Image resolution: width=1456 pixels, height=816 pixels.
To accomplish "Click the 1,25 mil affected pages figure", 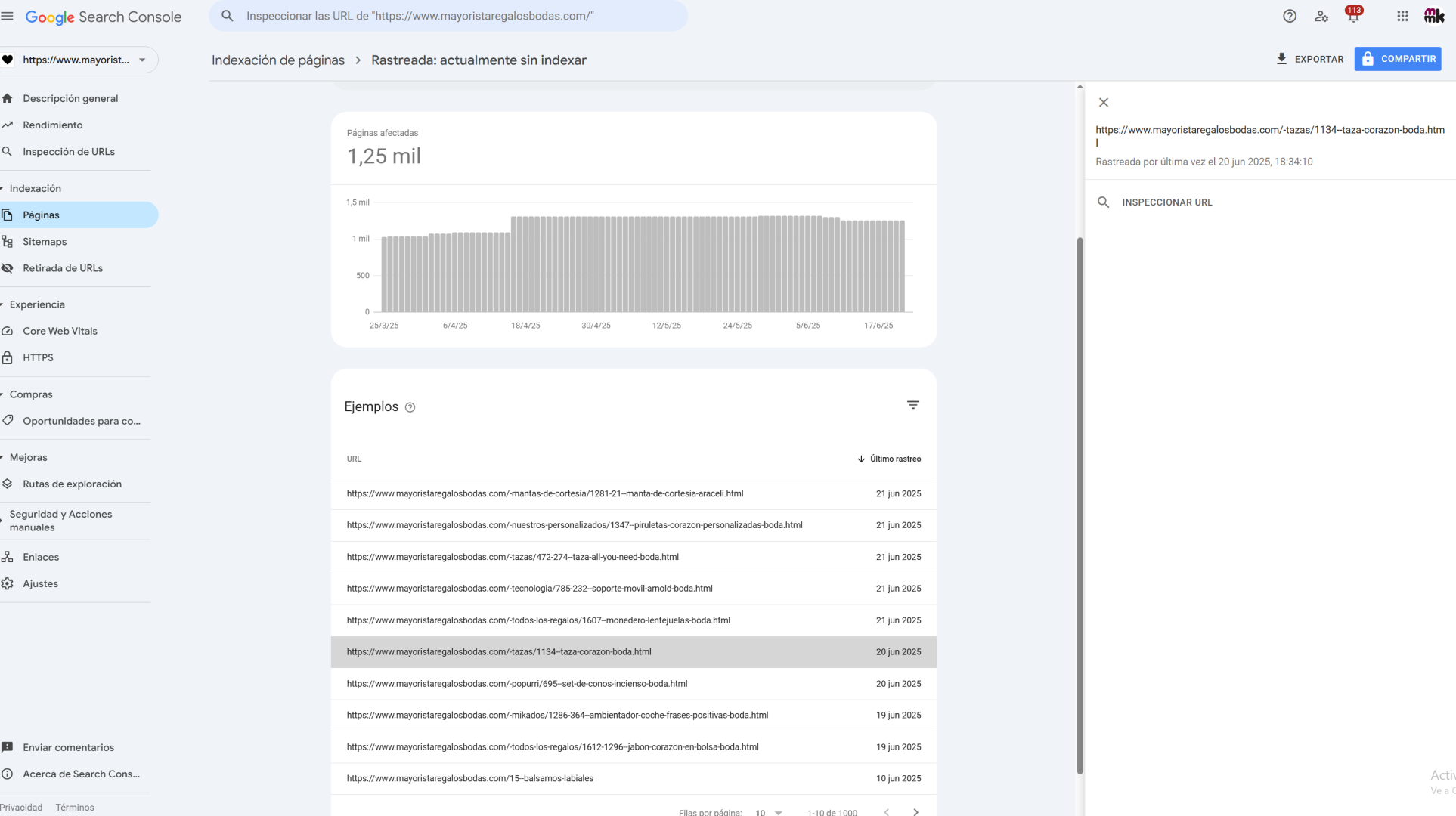I will point(384,156).
